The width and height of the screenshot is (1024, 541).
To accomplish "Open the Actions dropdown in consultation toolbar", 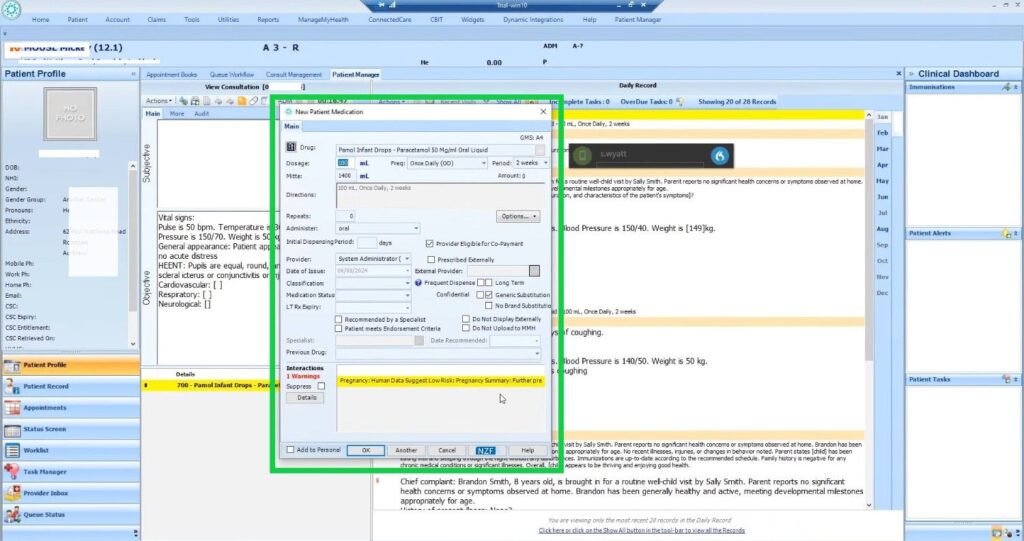I will [x=159, y=101].
